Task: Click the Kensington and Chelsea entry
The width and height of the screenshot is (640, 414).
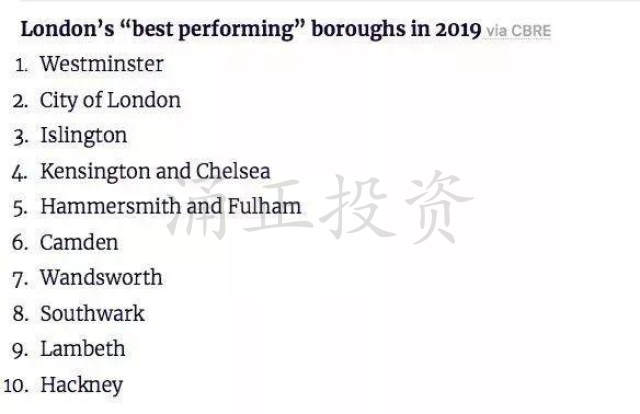Action: tap(155, 171)
